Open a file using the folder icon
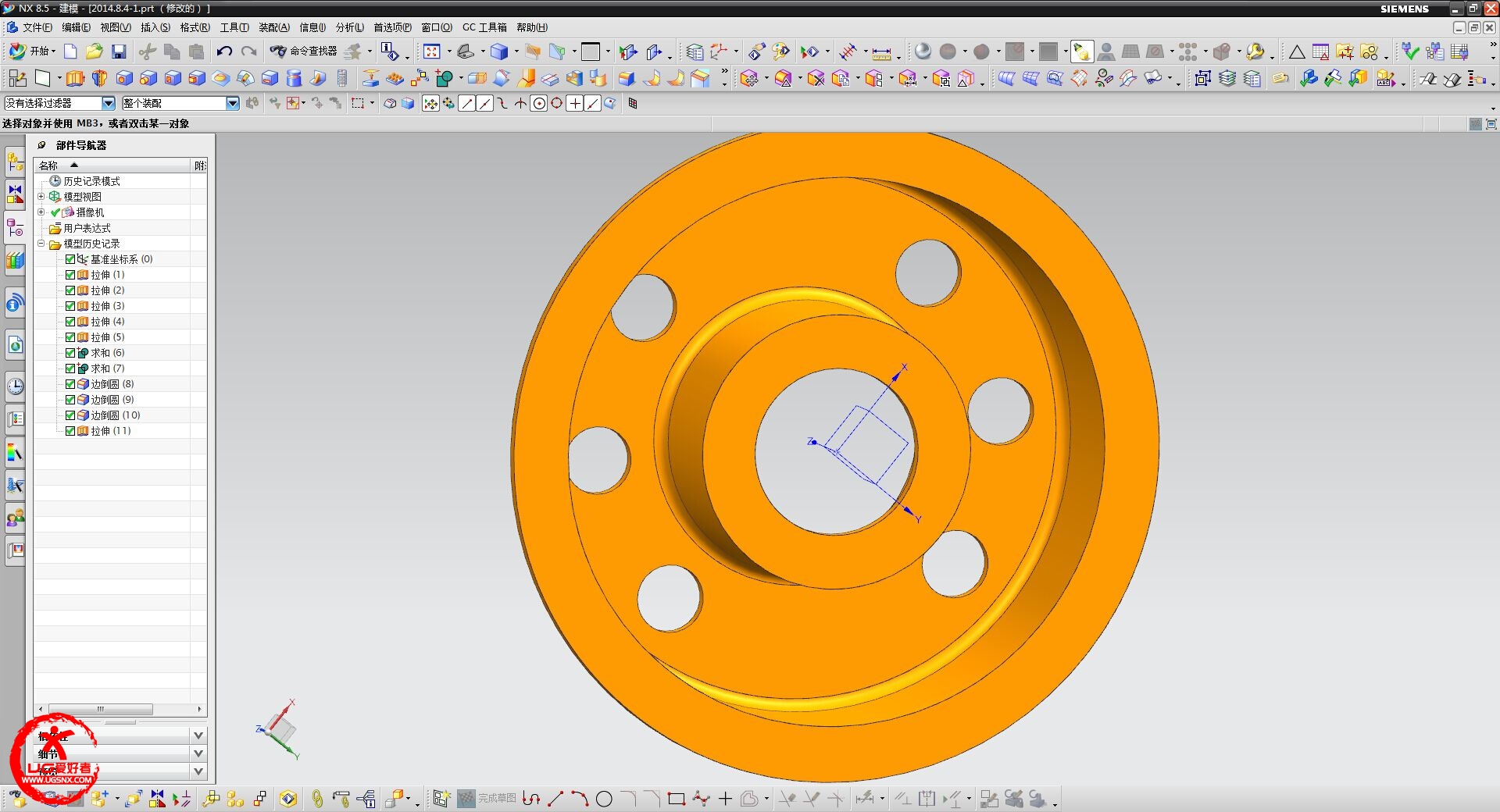The image size is (1500, 812). point(94,52)
